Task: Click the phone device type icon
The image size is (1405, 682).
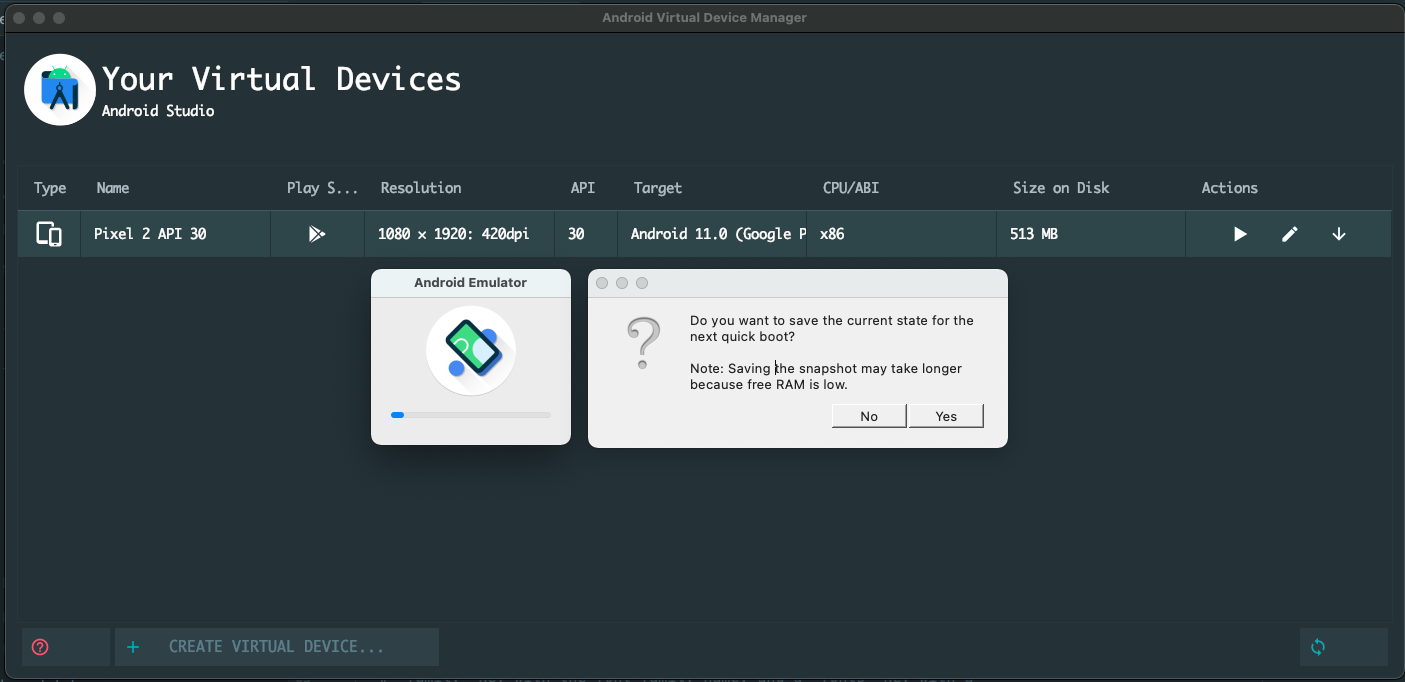Action: point(49,234)
